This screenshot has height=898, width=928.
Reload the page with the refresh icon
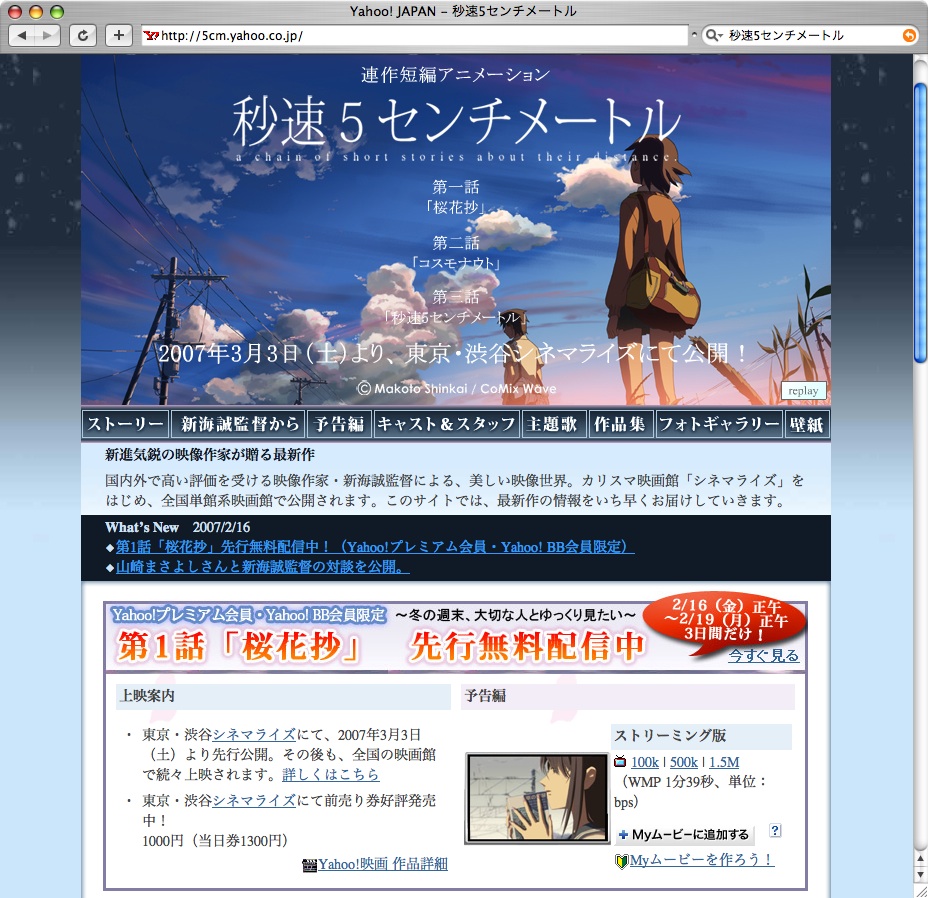tap(83, 36)
